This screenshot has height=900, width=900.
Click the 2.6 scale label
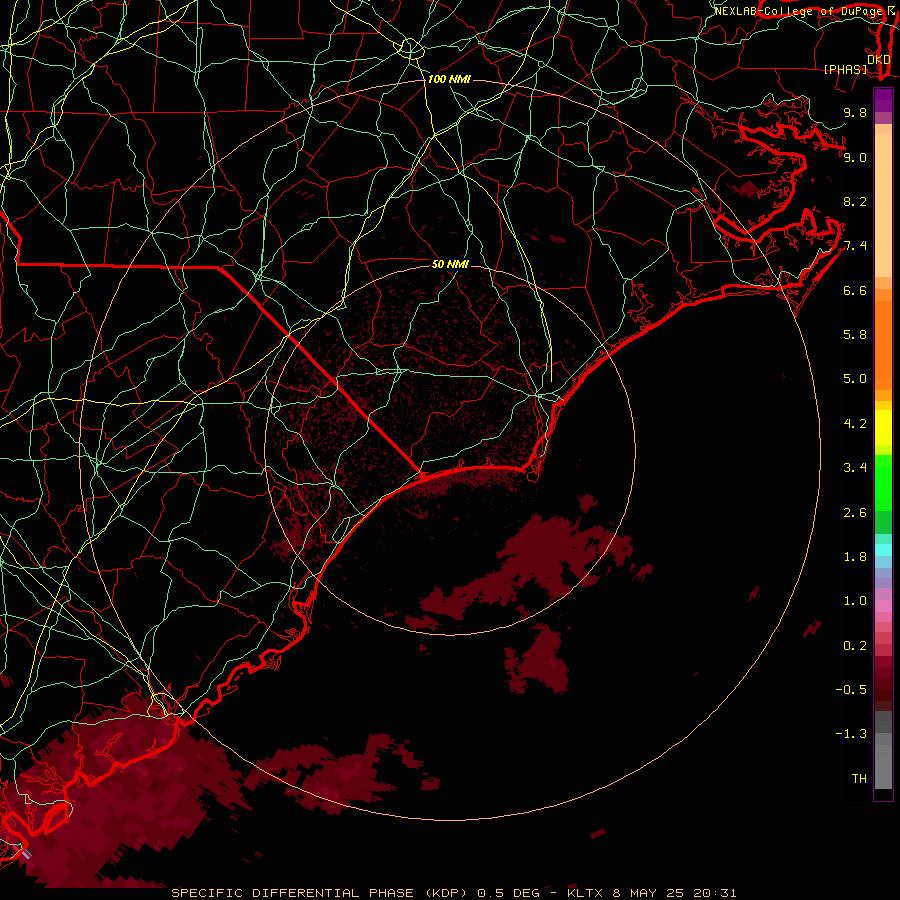[855, 512]
